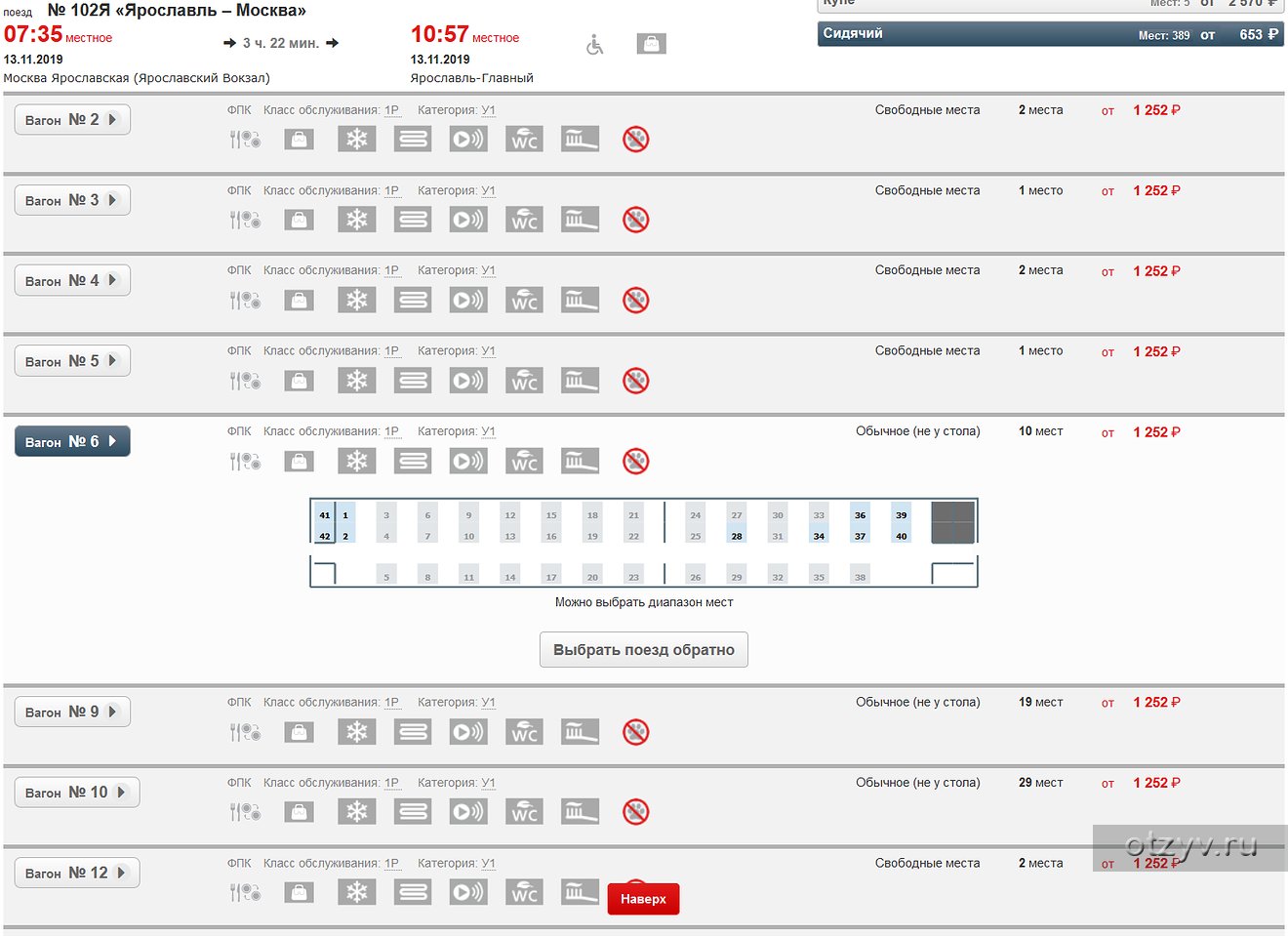Click the air conditioning snowflake icon for wagon 2
Viewport: 1288px width, 936px height.
pyautogui.click(x=356, y=140)
